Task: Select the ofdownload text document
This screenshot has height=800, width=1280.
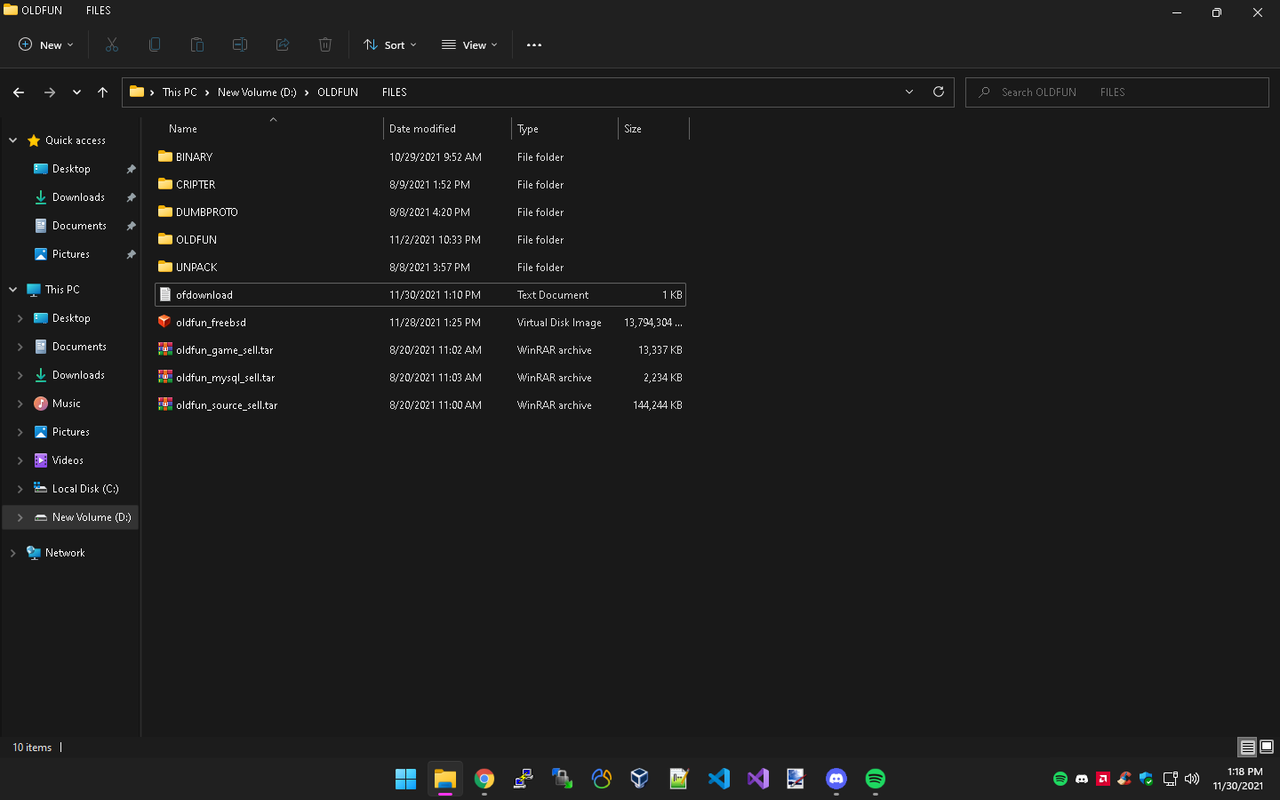Action: (420, 295)
